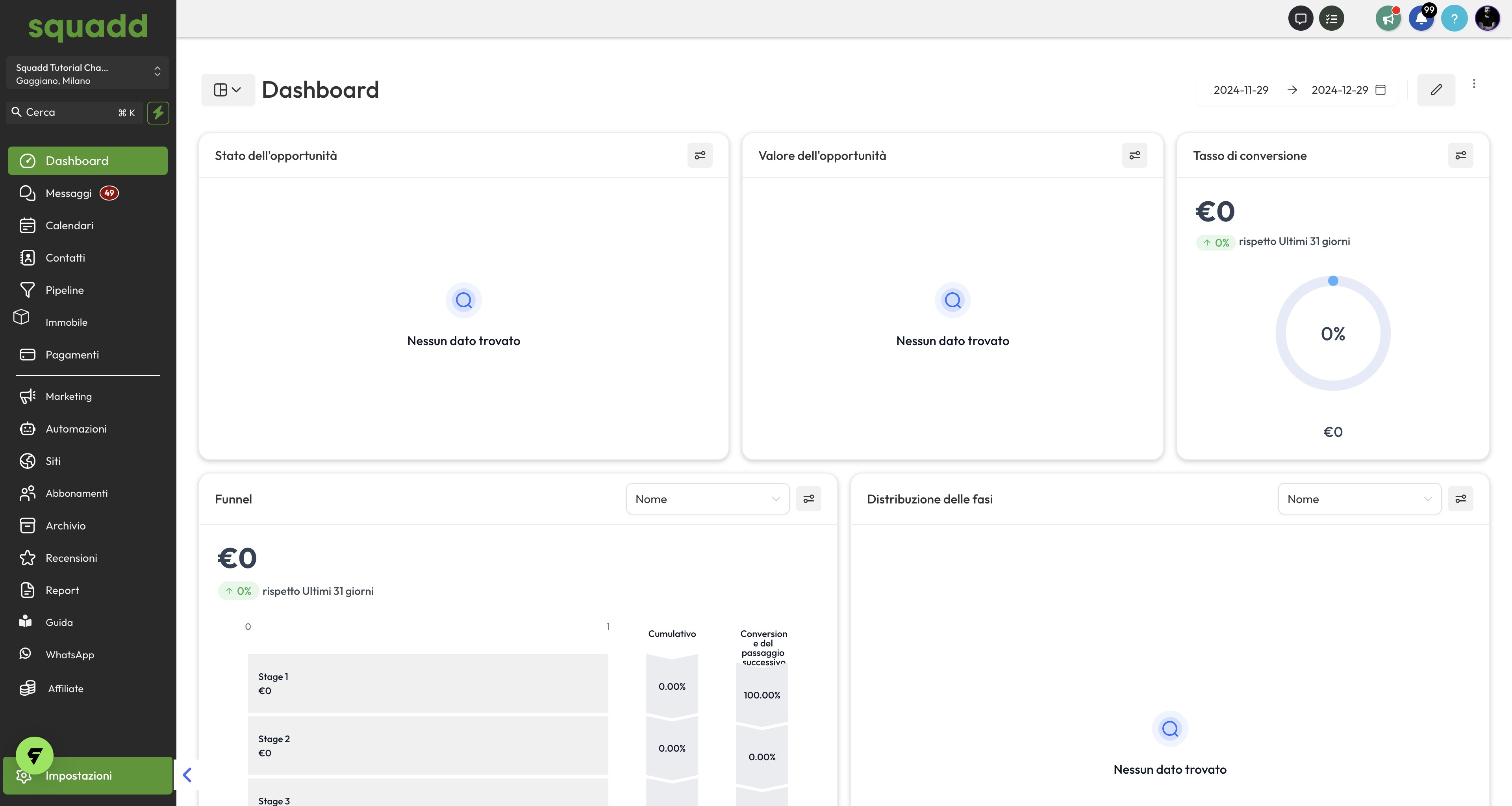Open the dashboard layout selector dropdown
Screen dimensions: 1512x806
[x=228, y=90]
